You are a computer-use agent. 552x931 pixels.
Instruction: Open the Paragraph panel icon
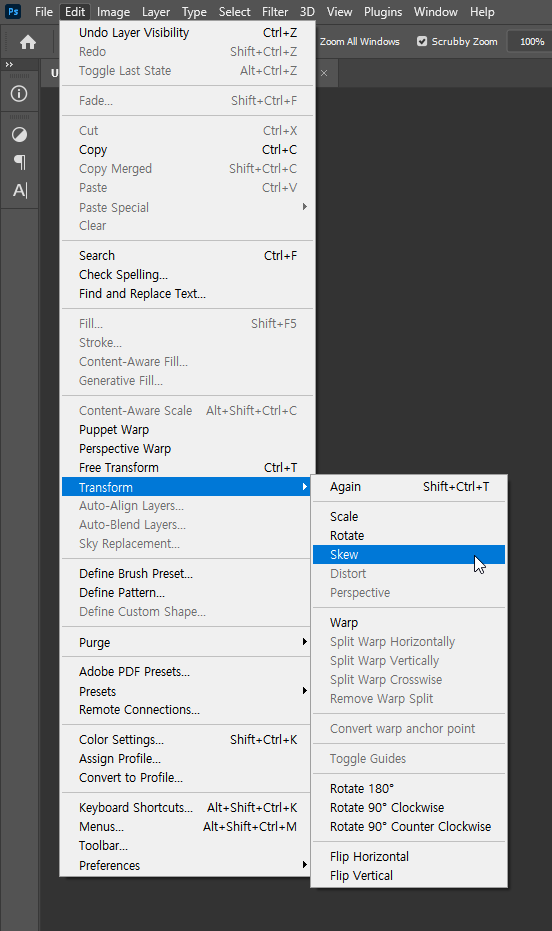20,162
